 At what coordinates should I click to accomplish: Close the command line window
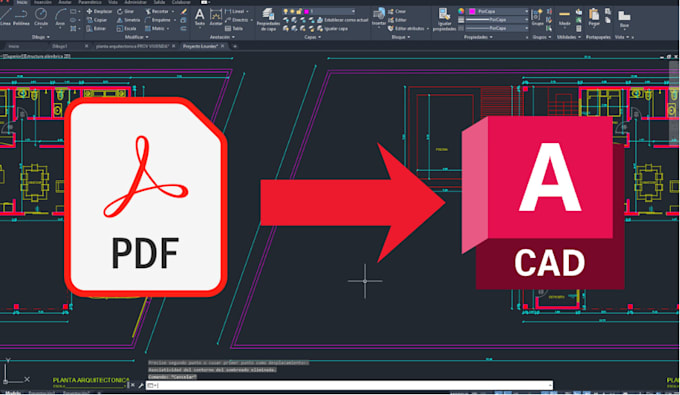(x=133, y=385)
